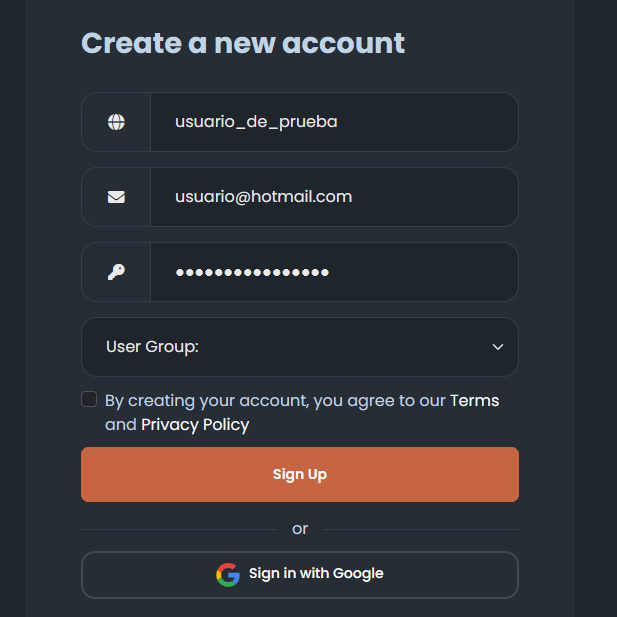Click the User Group chevron arrow
This screenshot has width=617, height=617.
[x=498, y=347]
